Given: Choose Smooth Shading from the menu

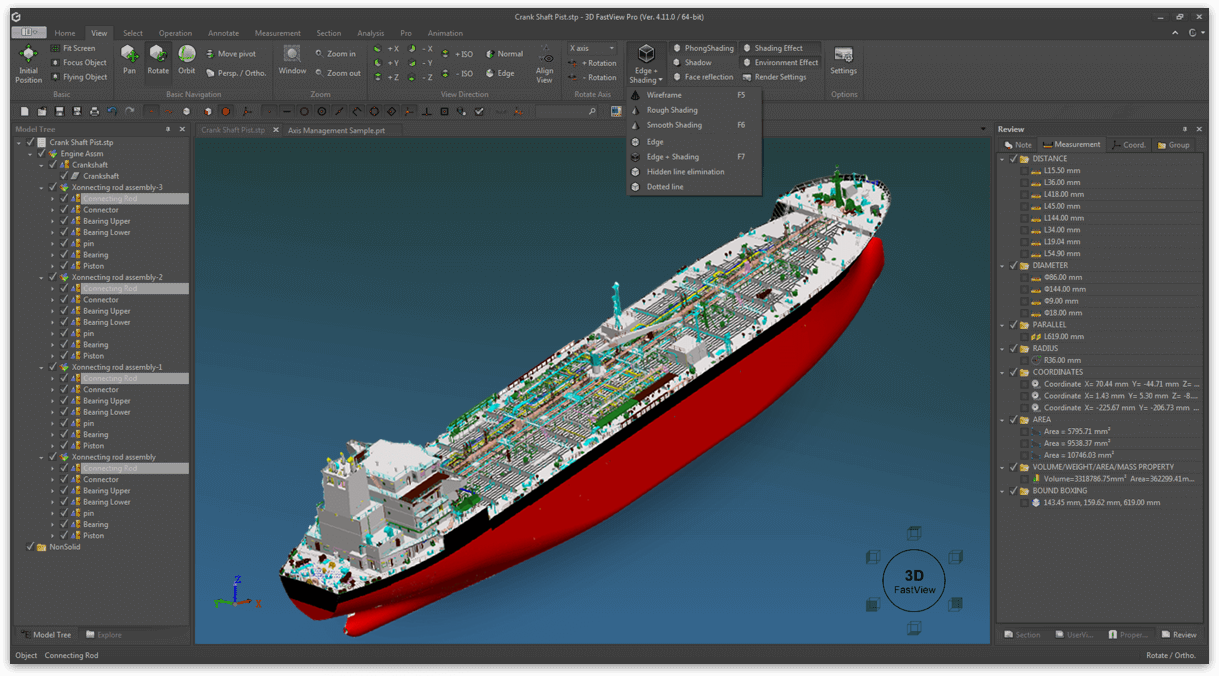Looking at the screenshot, I should tap(694, 125).
